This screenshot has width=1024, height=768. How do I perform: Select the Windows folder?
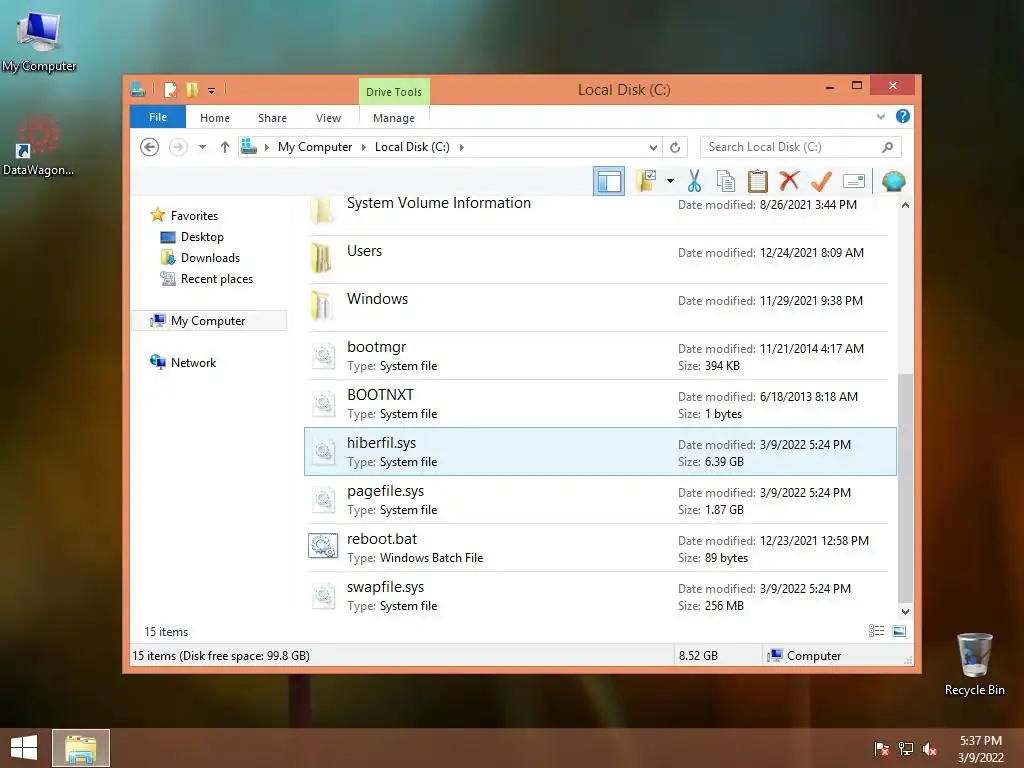tap(600, 307)
